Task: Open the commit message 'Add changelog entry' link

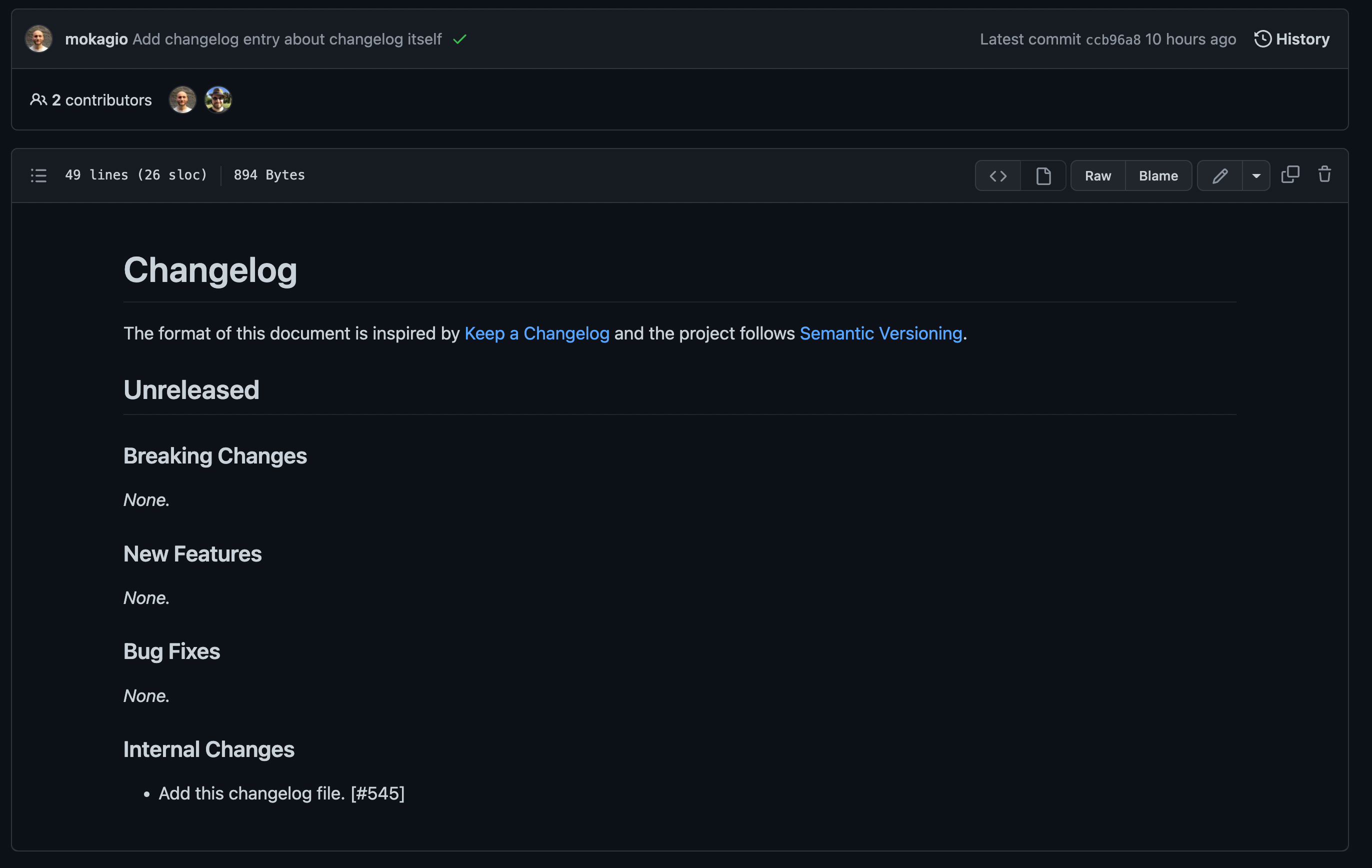Action: [286, 39]
